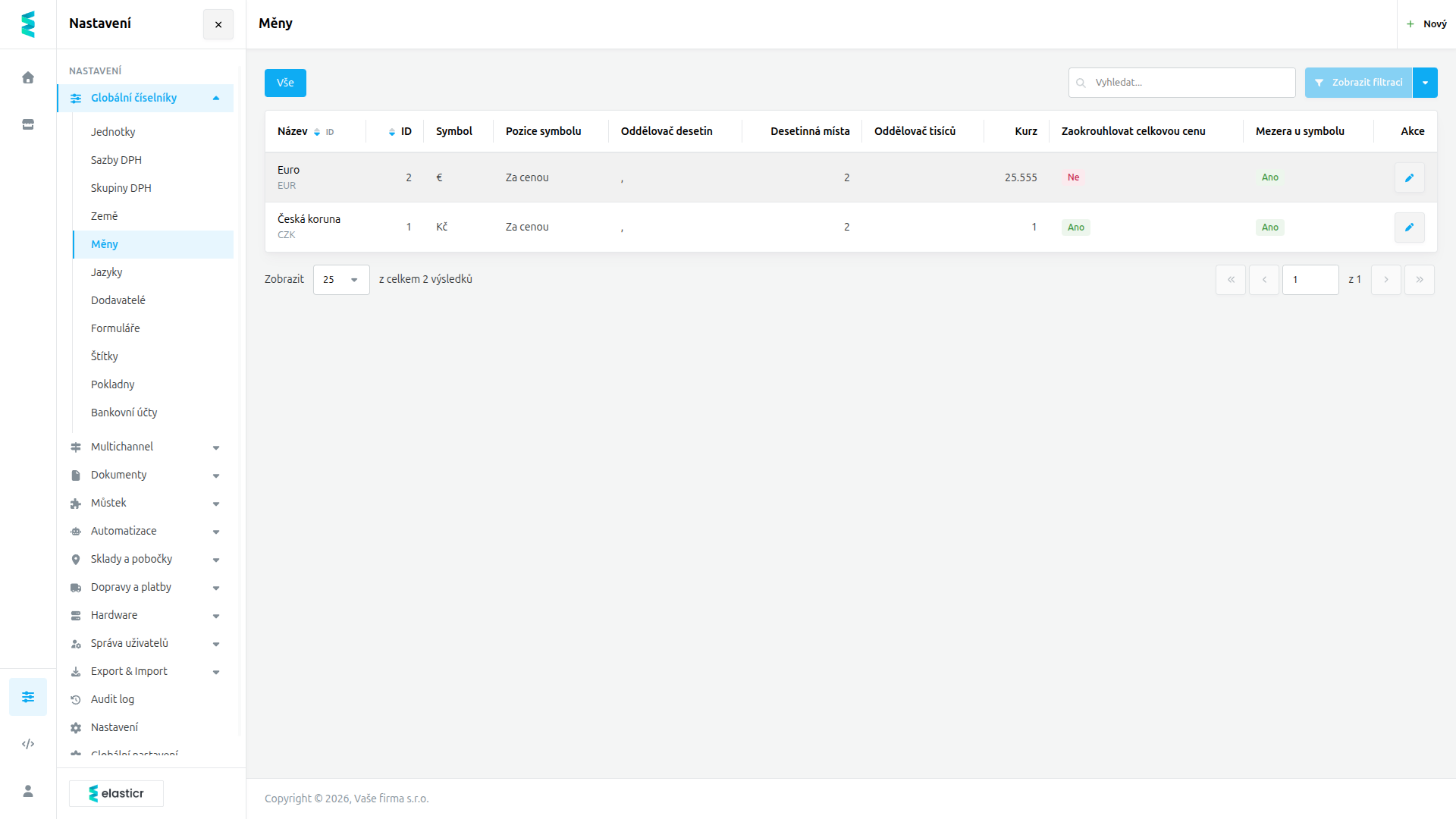This screenshot has height=819, width=1456.
Task: Edit the Euro currency row
Action: click(1409, 177)
